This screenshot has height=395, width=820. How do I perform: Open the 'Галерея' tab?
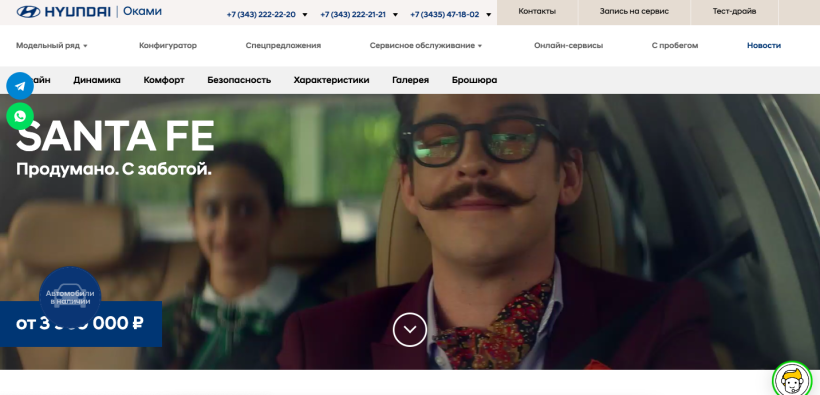(411, 80)
